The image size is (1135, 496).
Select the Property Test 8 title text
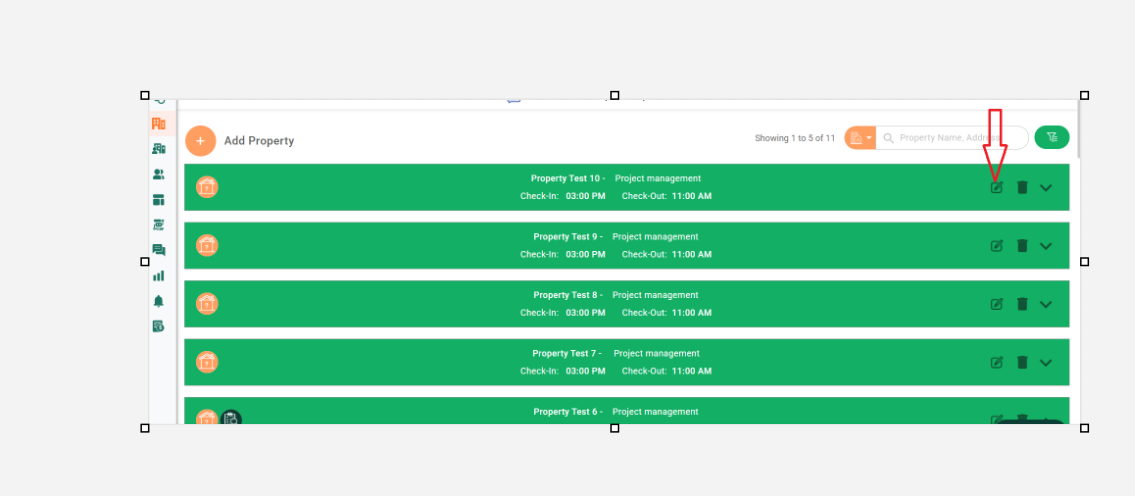coord(565,295)
